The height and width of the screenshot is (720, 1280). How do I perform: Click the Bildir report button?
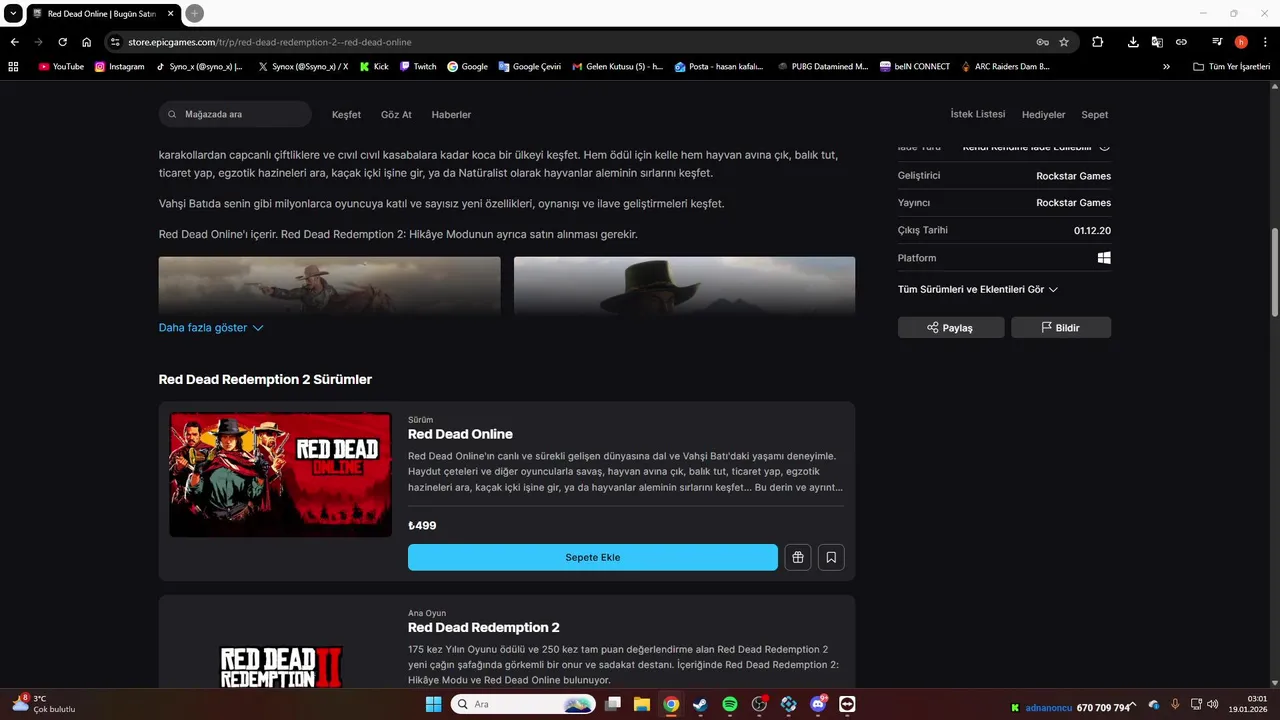(x=1061, y=327)
